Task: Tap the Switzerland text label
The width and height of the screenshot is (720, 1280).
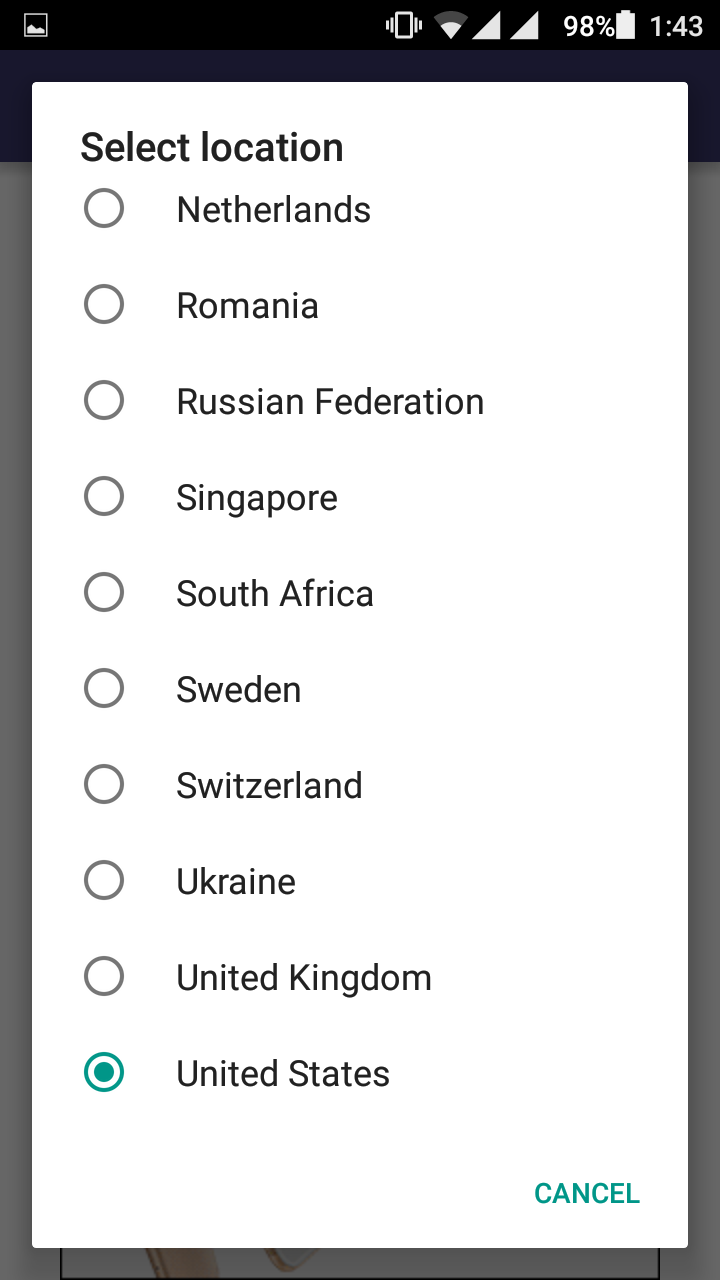Action: point(269,786)
